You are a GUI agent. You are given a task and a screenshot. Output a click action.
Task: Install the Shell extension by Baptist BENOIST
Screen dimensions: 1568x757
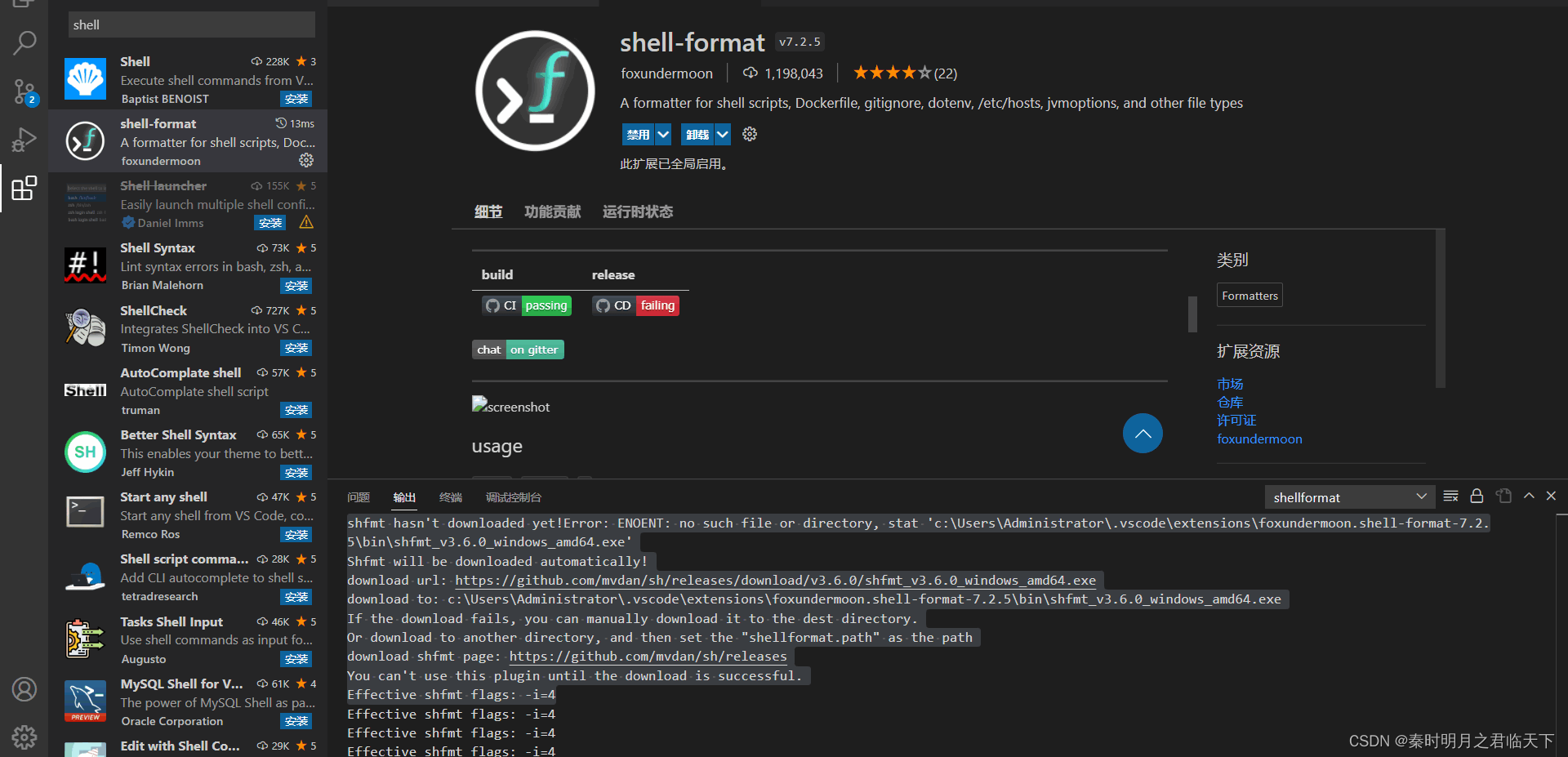coord(296,99)
